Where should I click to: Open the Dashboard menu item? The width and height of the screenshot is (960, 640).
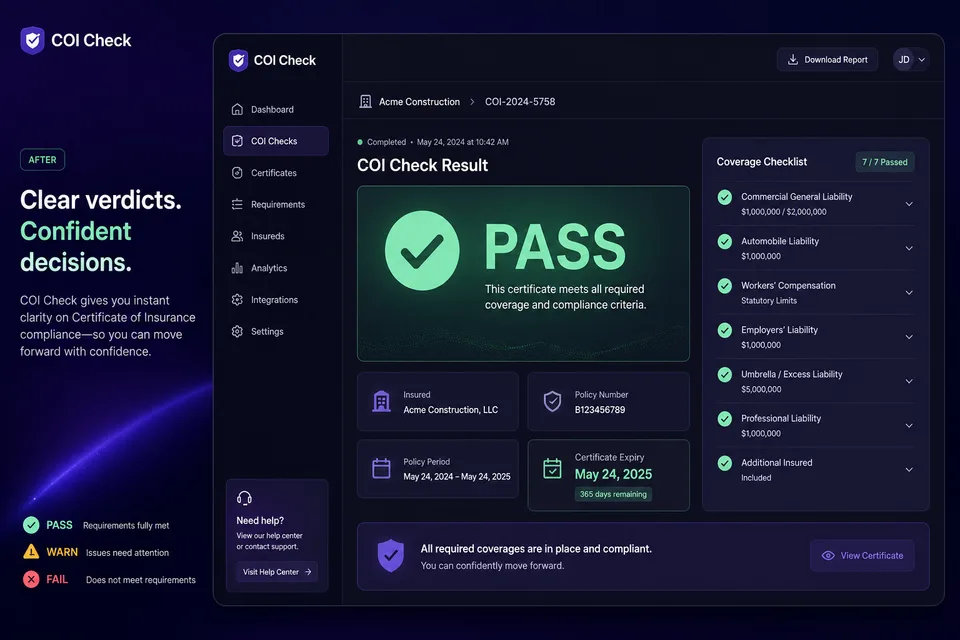tap(276, 109)
